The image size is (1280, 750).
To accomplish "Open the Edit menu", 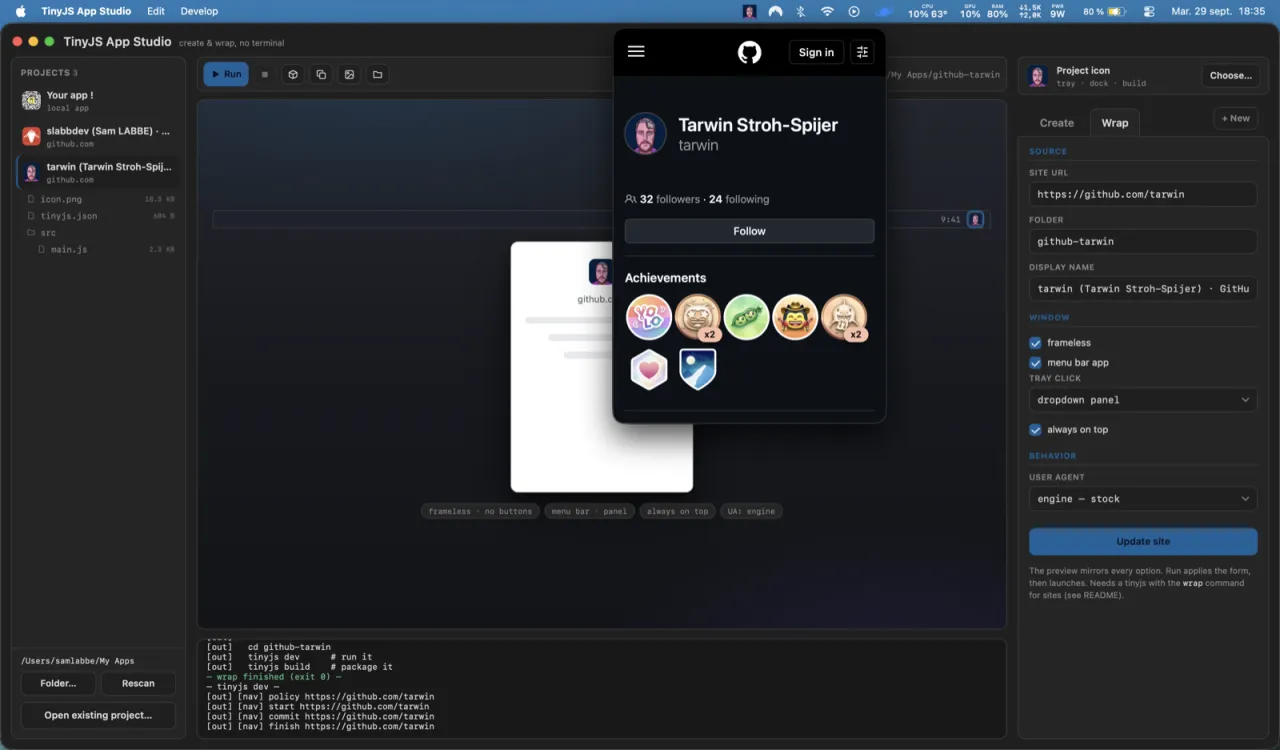I will [156, 11].
